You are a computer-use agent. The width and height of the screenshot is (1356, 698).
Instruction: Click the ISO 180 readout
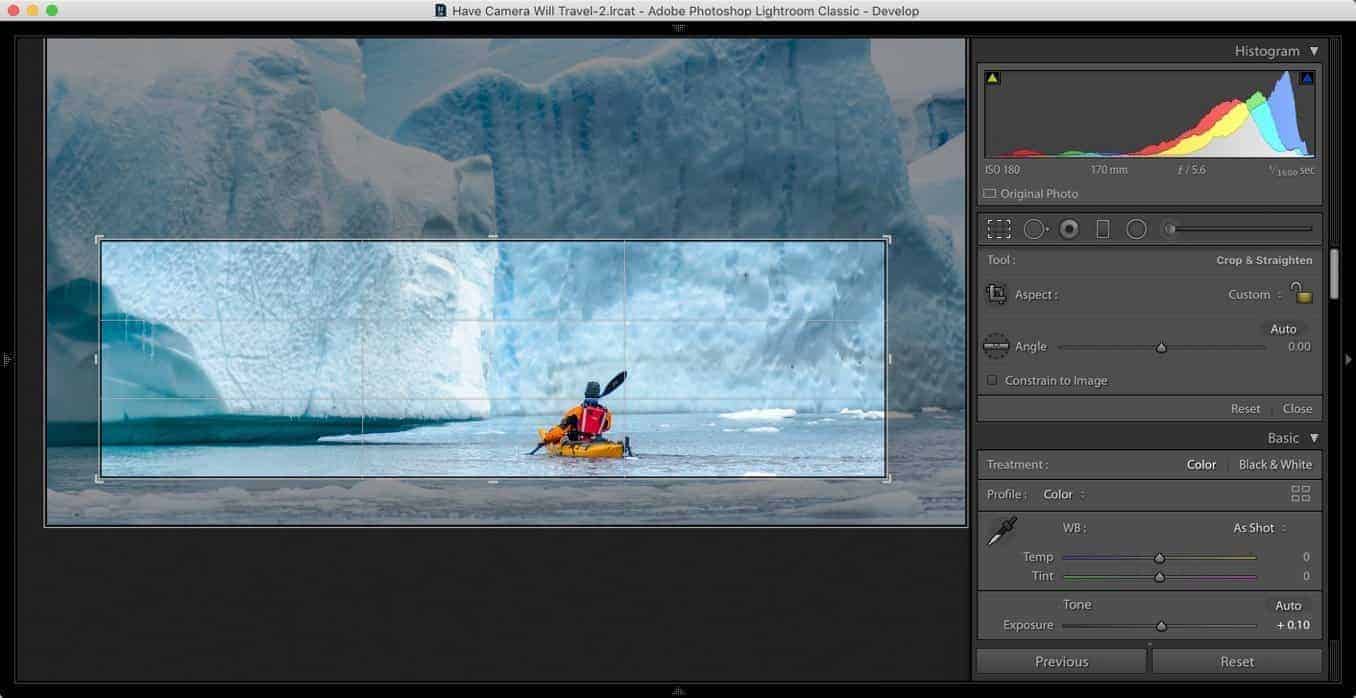point(1002,170)
